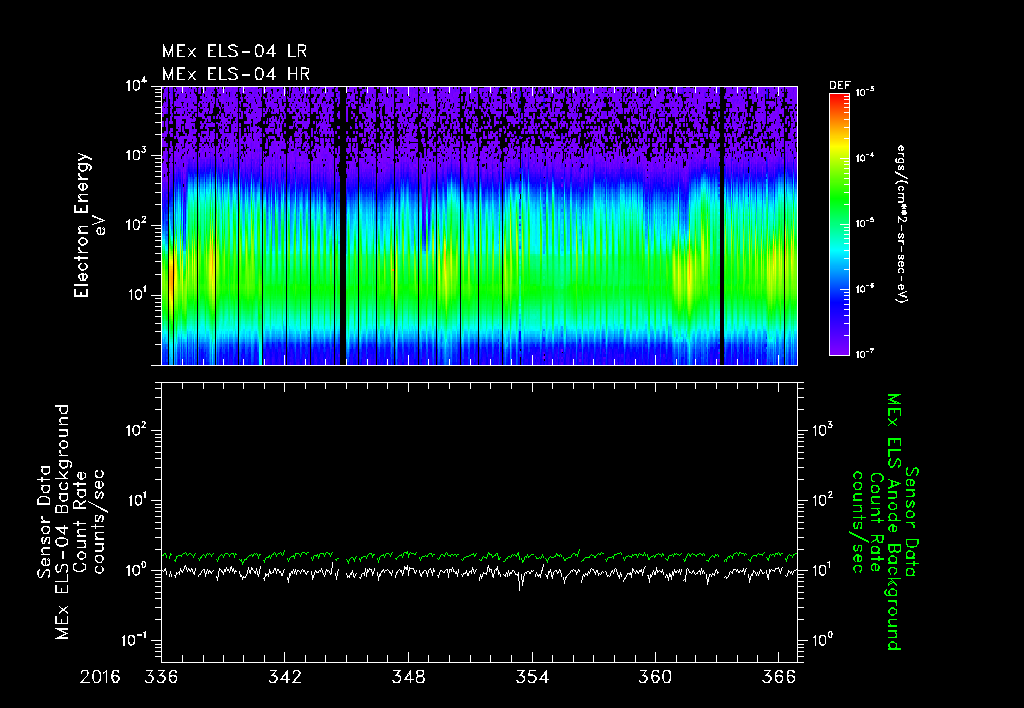Click the wide black data gap near day 345
The height and width of the screenshot is (708, 1024).
pyautogui.click(x=342, y=225)
